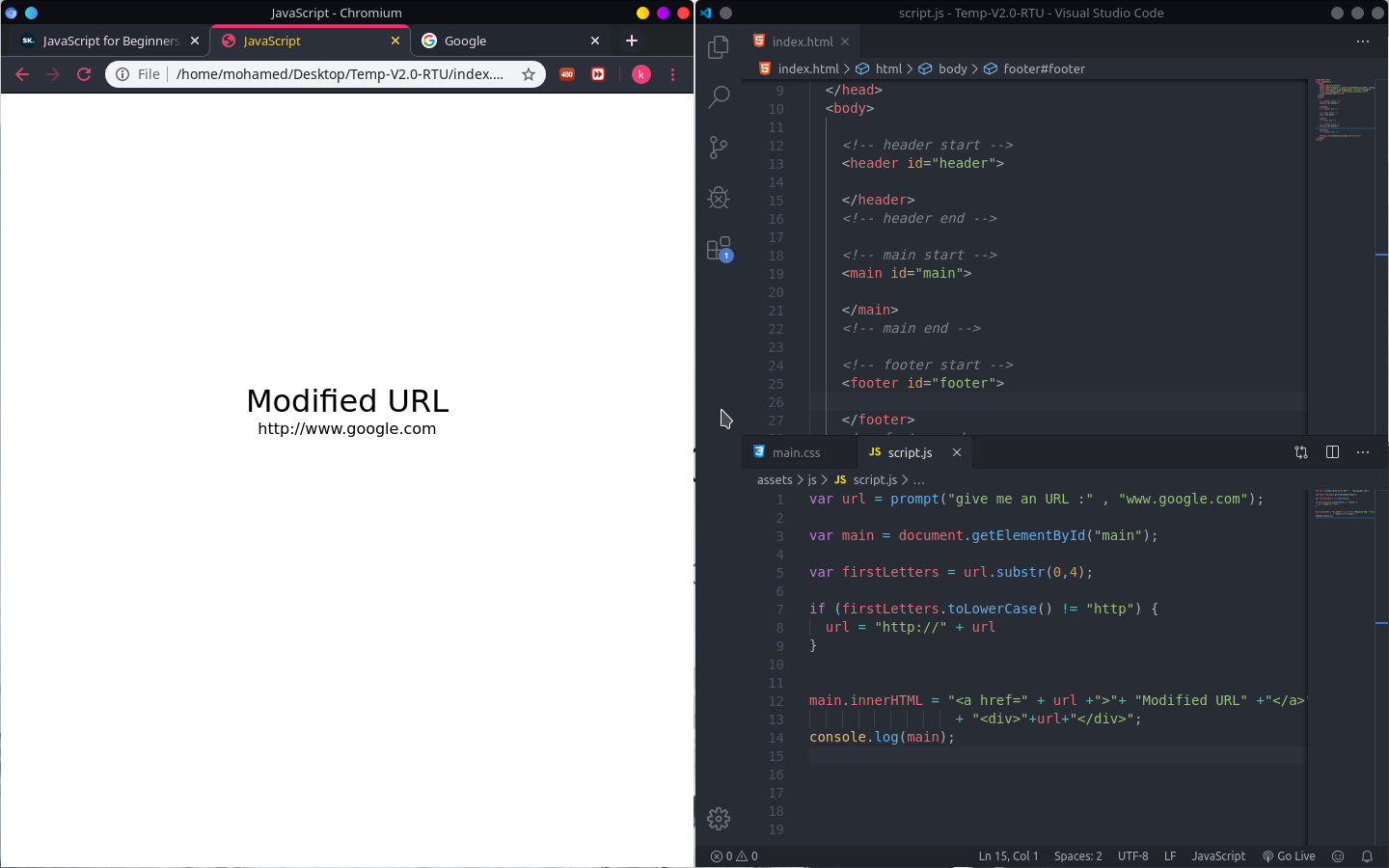This screenshot has height=868, width=1389.
Task: Close the script.js editor tab
Action: point(957,452)
